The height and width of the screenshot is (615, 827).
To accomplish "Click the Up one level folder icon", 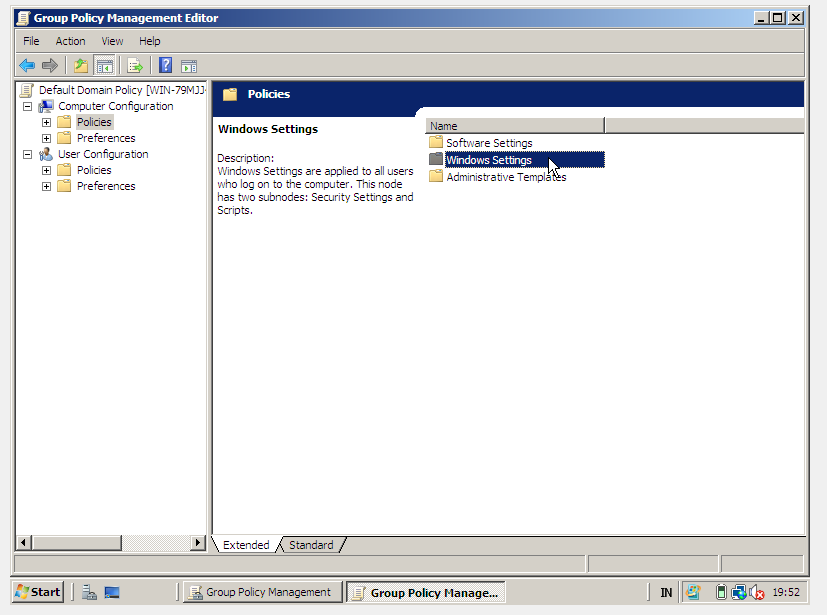I will 81,66.
